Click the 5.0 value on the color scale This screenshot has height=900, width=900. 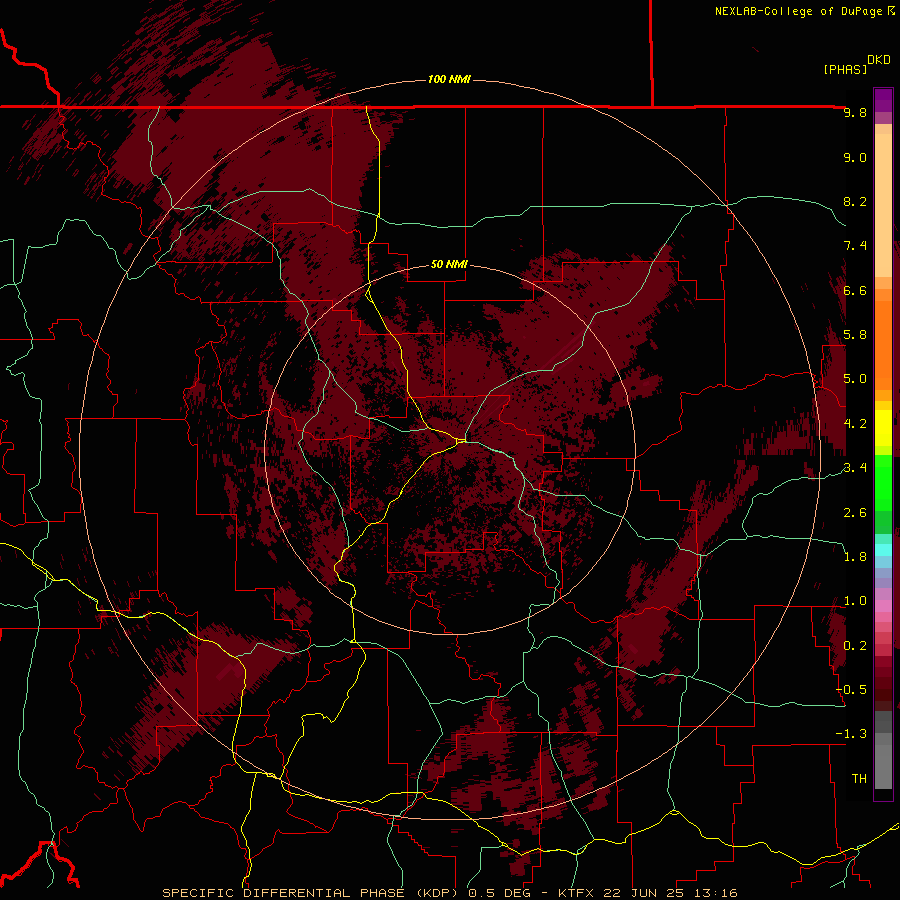click(855, 379)
